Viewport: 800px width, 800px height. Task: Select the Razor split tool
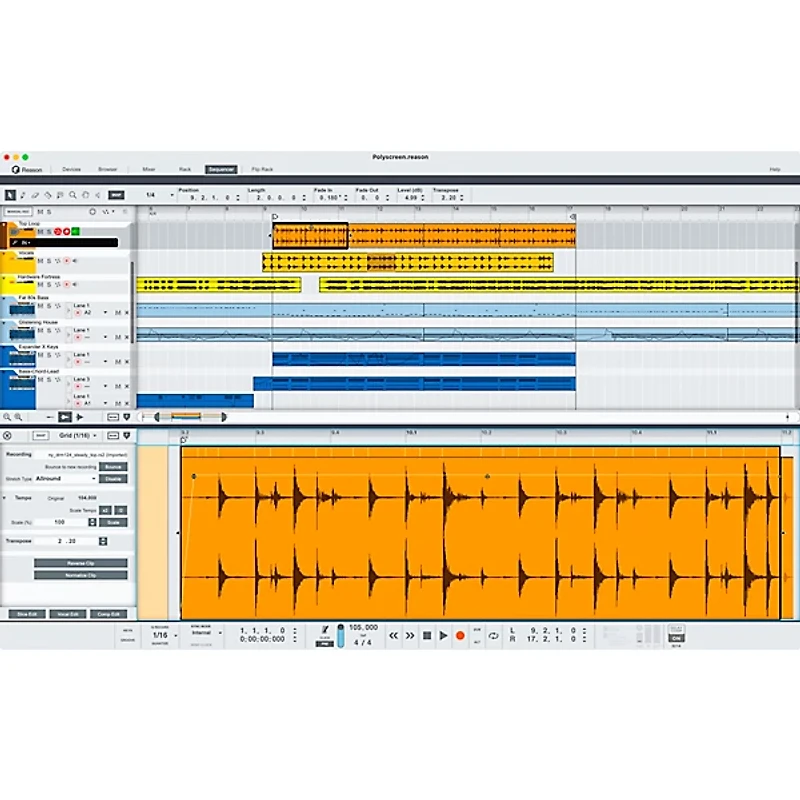tap(46, 195)
